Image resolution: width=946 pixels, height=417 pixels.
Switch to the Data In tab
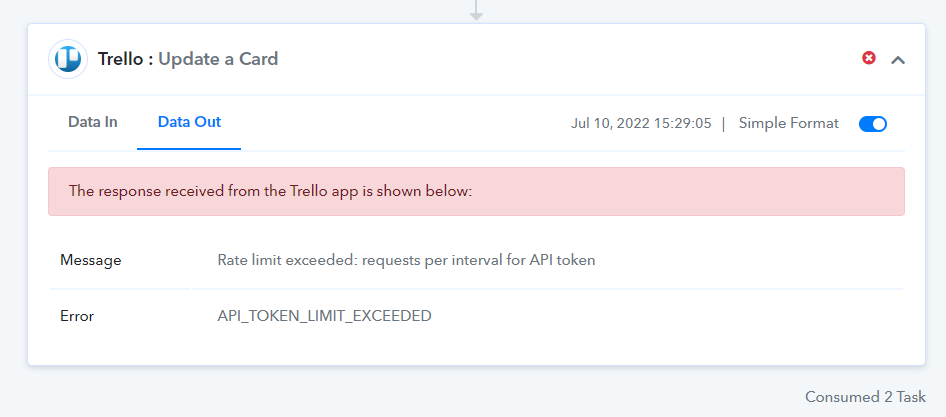(92, 122)
